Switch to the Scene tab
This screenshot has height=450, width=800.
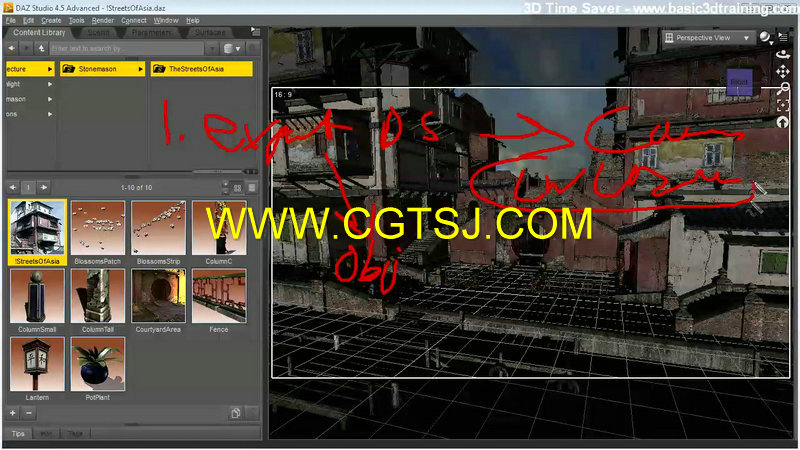(x=98, y=32)
